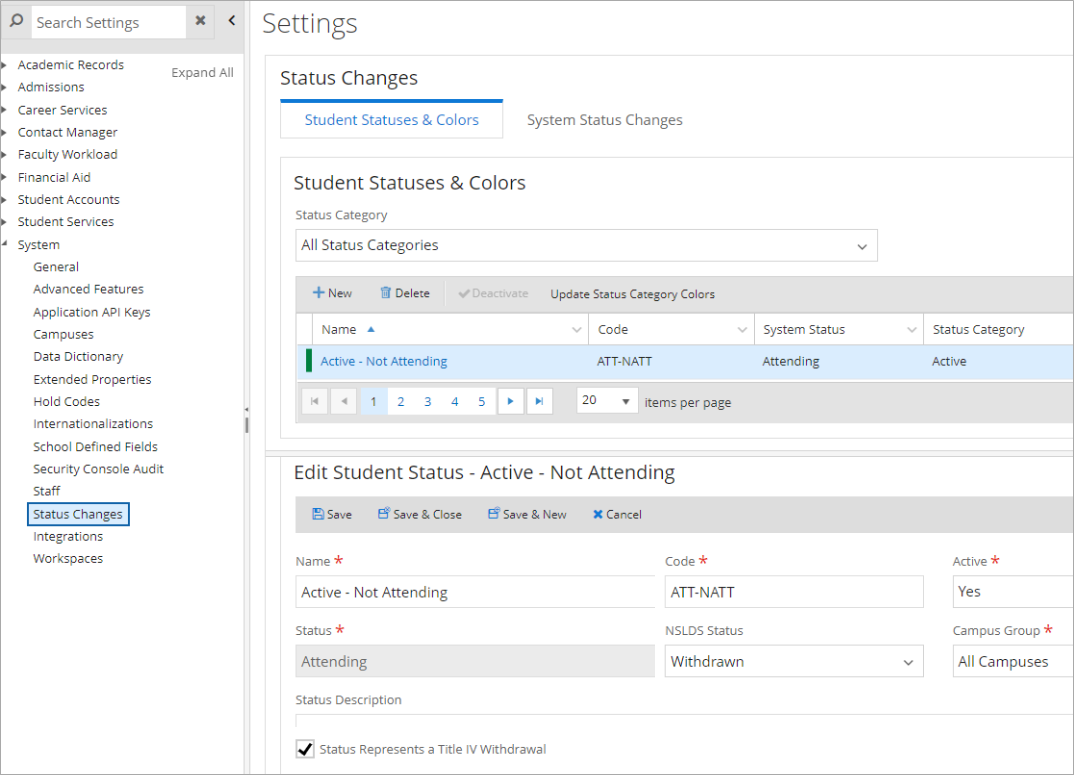Expand the Student Accounts tree node
The image size is (1074, 775).
point(4,199)
